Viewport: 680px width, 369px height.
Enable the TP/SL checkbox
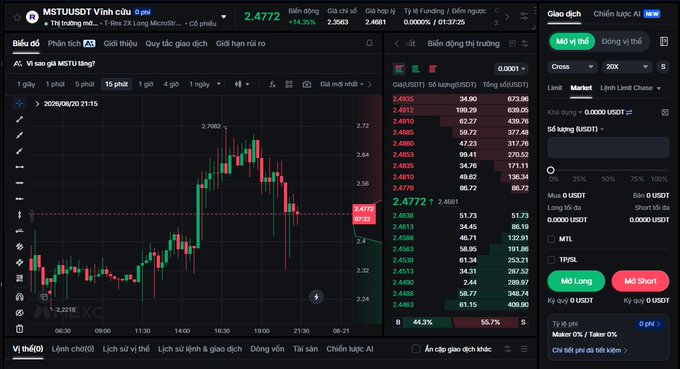click(x=551, y=260)
